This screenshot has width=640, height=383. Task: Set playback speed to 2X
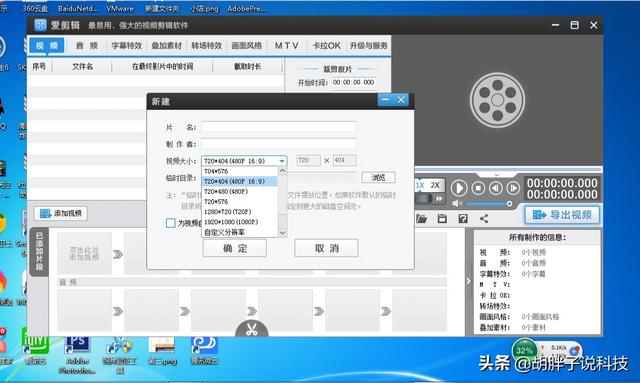click(x=435, y=185)
